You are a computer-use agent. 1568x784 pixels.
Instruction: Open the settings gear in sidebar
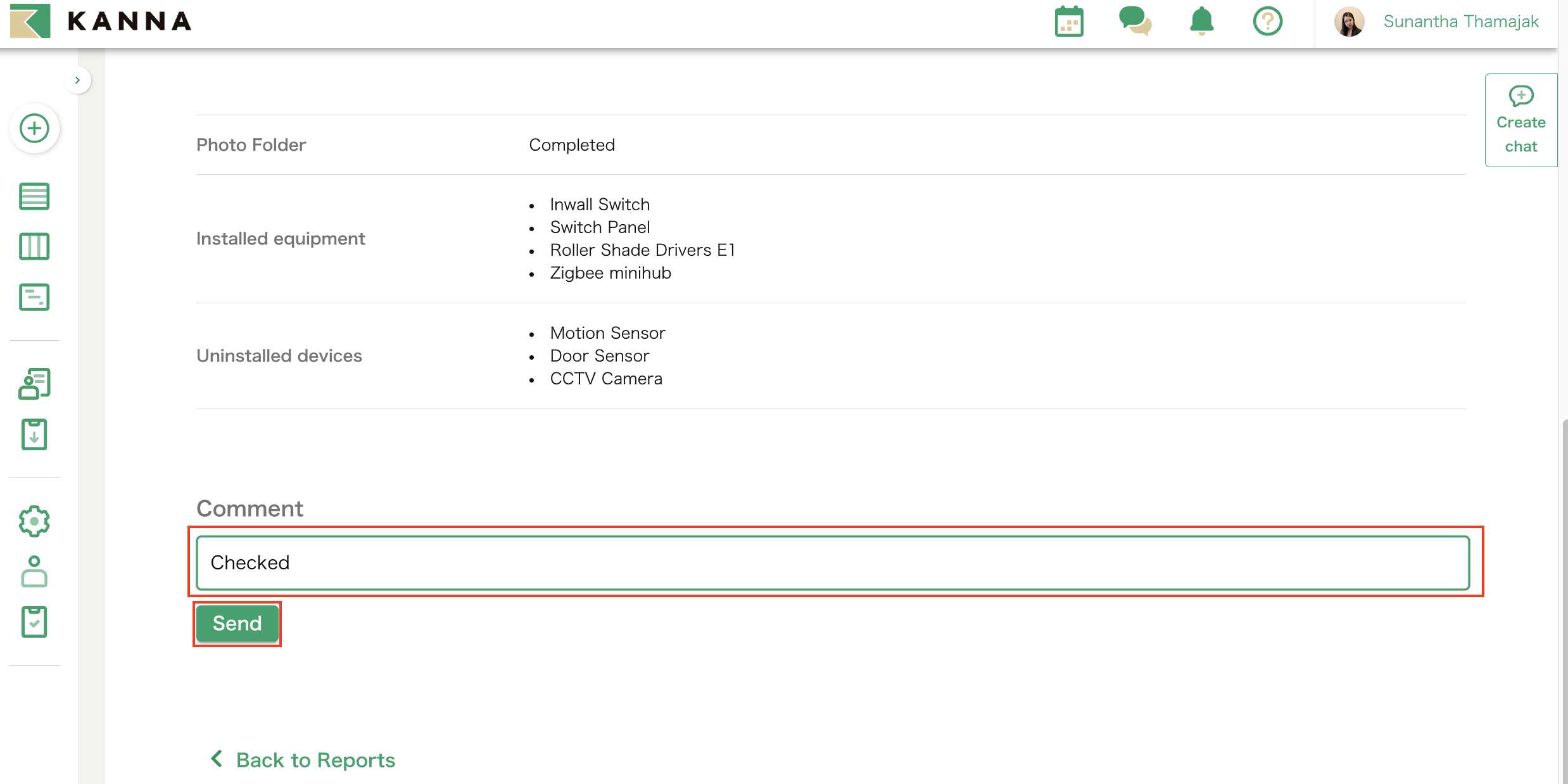click(34, 521)
